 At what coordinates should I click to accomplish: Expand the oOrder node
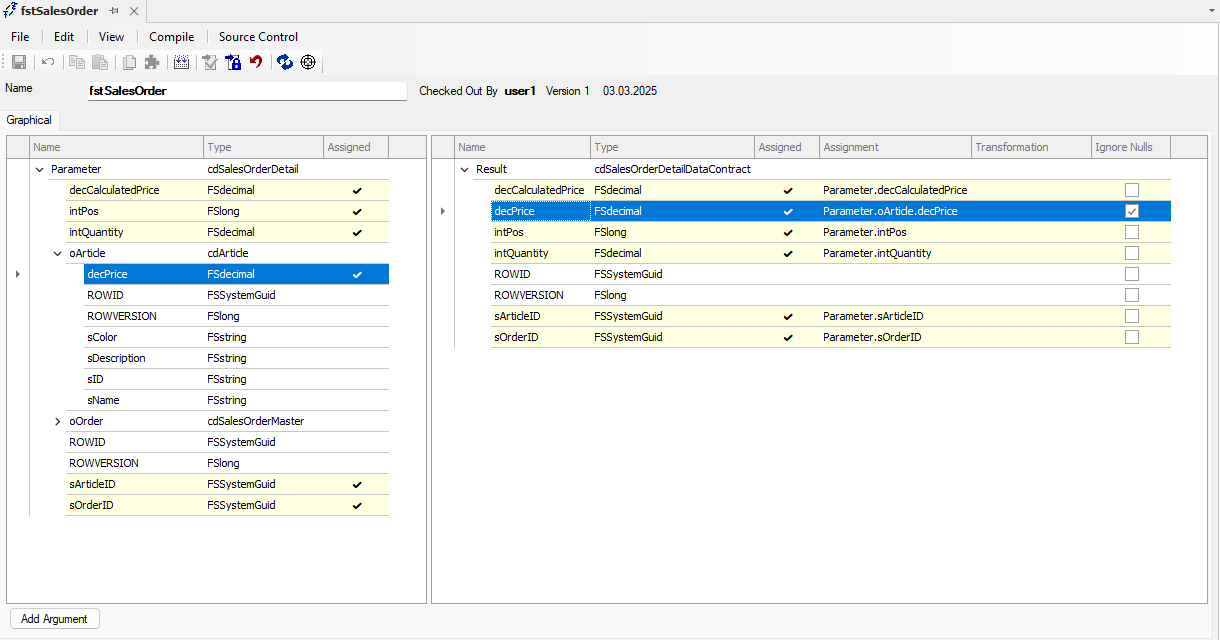coord(58,421)
